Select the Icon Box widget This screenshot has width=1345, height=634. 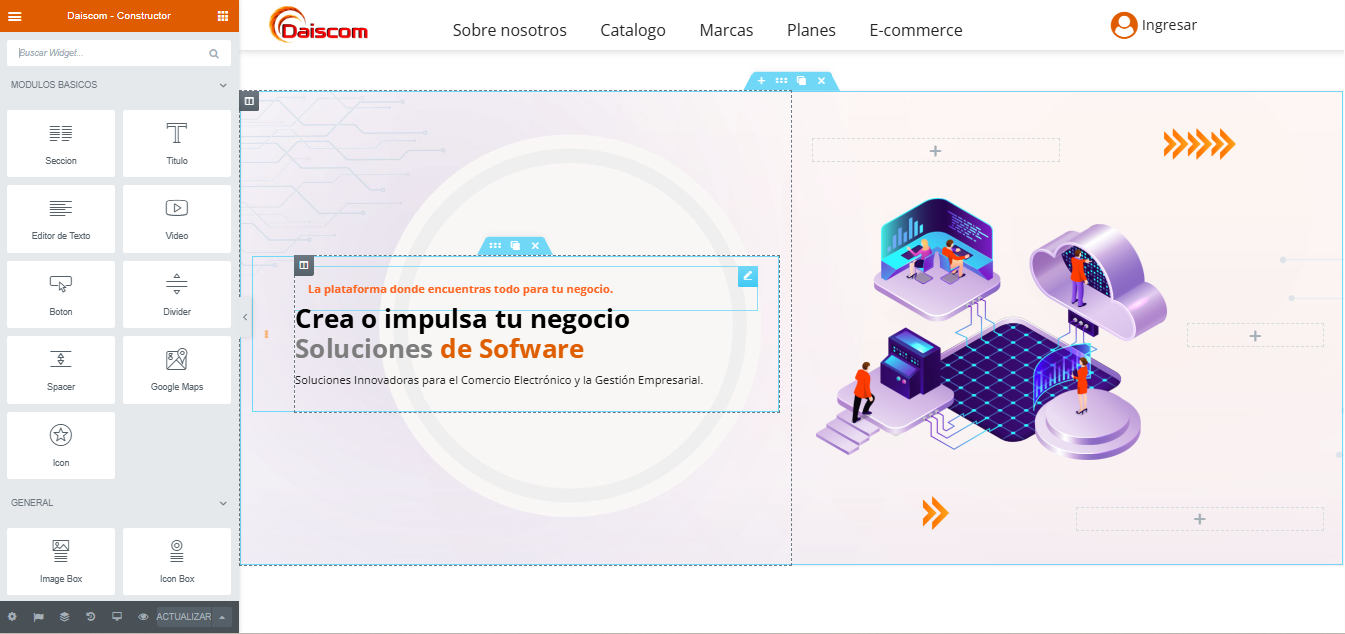[x=177, y=561]
